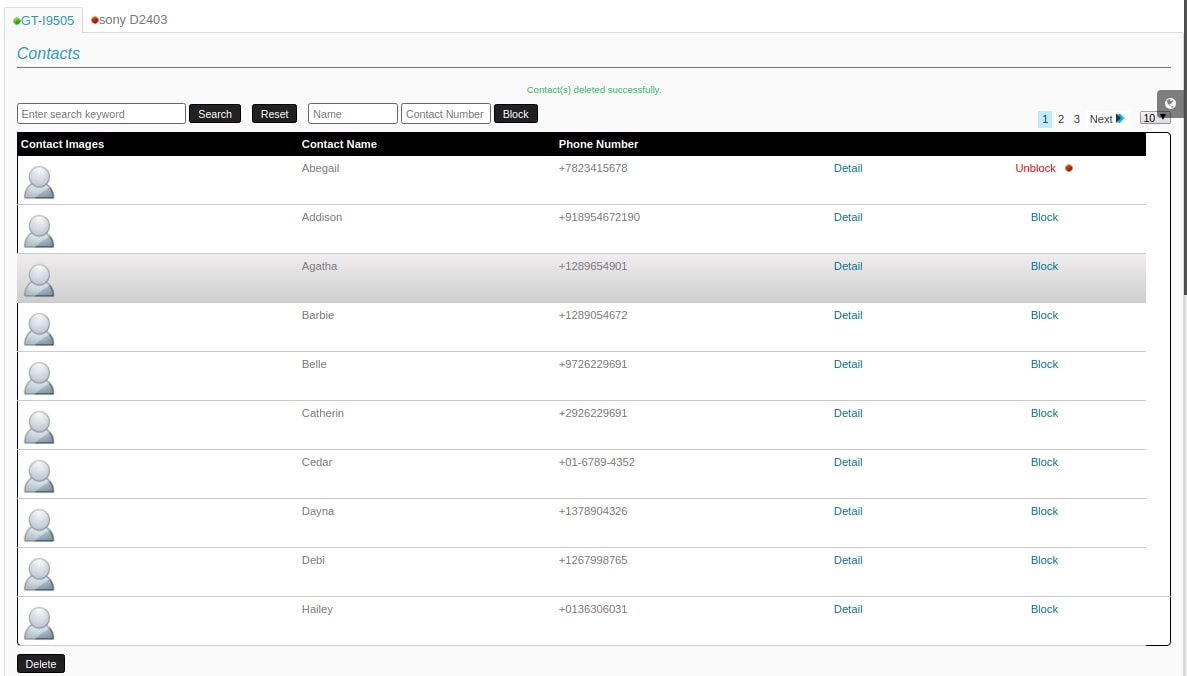The image size is (1187, 676).
Task: Click the Delete button below the table
Action: (41, 664)
